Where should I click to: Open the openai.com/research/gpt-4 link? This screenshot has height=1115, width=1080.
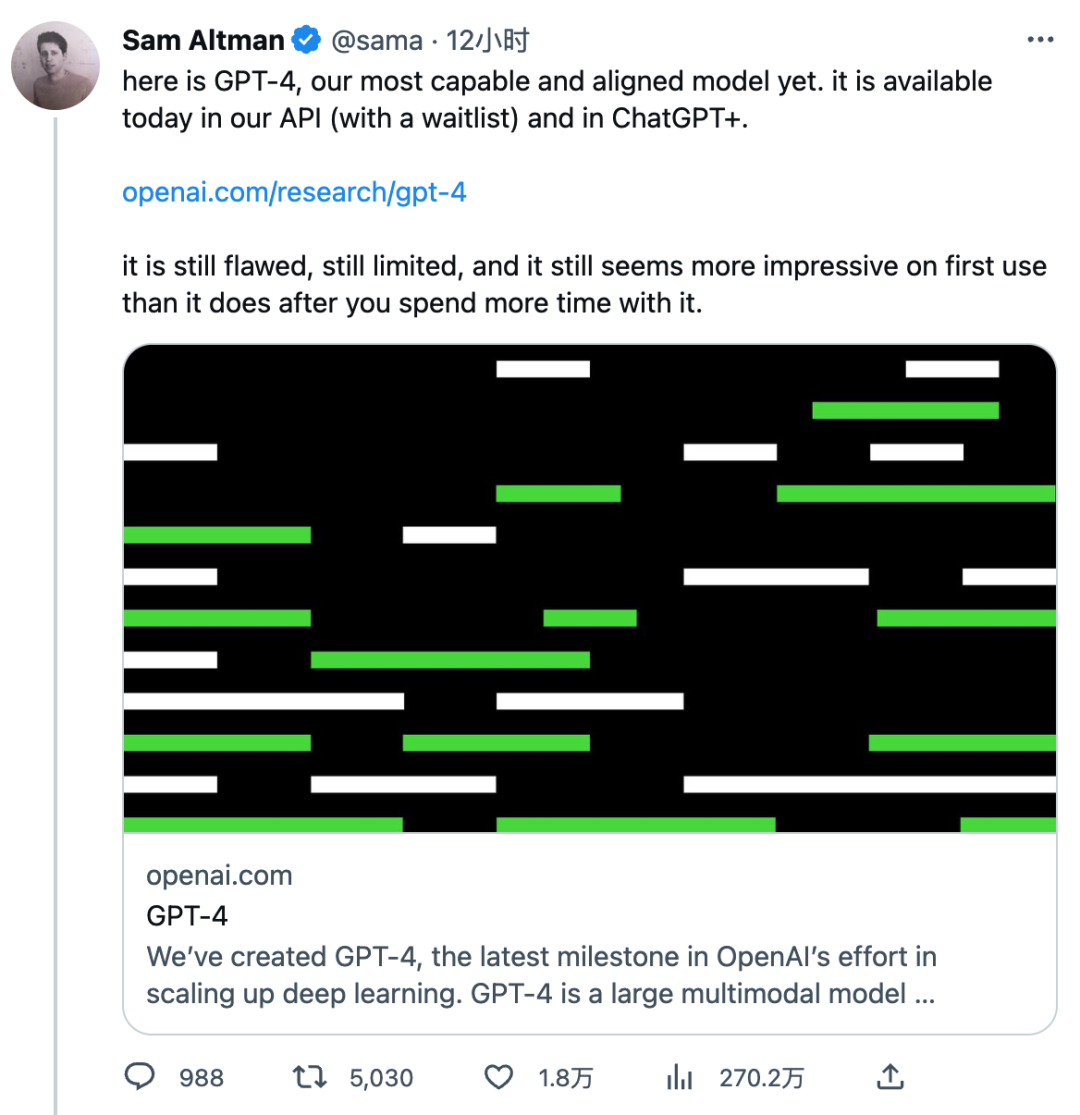point(293,192)
